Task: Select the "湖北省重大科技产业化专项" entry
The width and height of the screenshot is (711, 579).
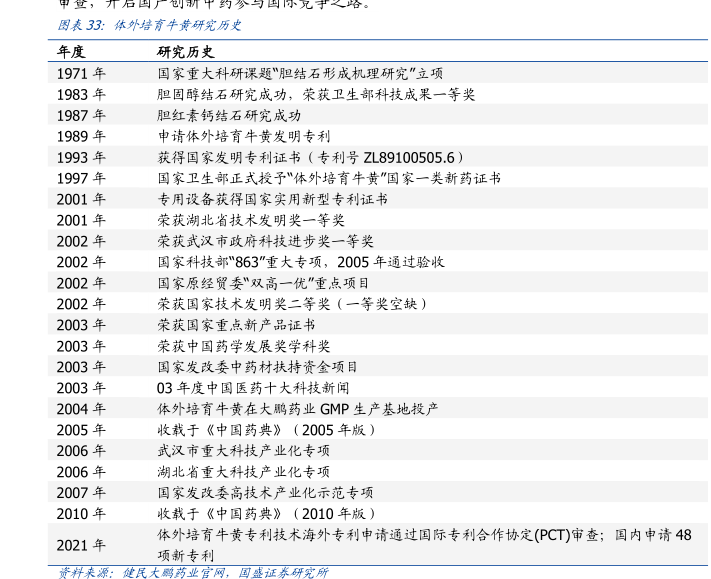Action: 244,472
